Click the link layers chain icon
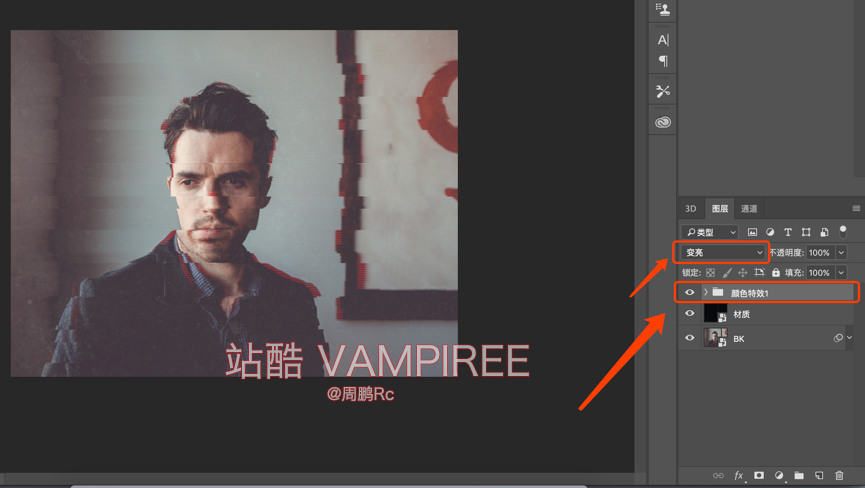This screenshot has width=865, height=488. 718,475
